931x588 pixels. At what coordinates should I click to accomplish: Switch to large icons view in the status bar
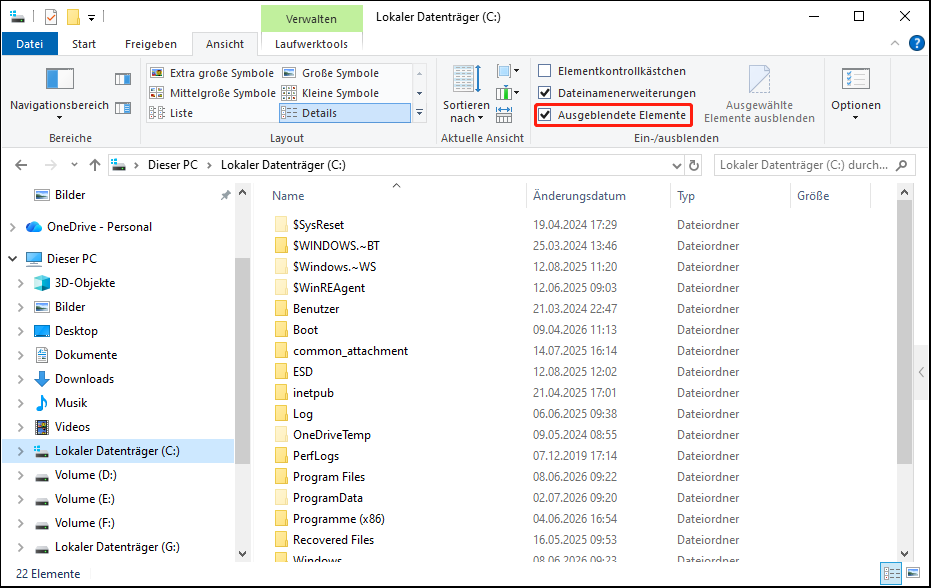[x=913, y=573]
